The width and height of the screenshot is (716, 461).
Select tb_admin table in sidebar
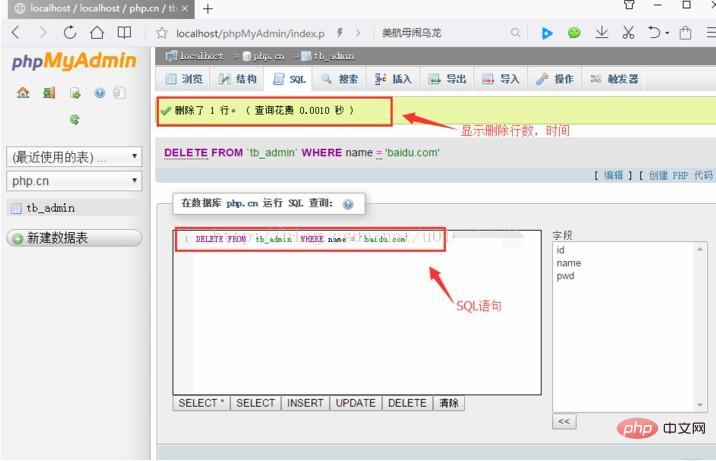pyautogui.click(x=50, y=208)
